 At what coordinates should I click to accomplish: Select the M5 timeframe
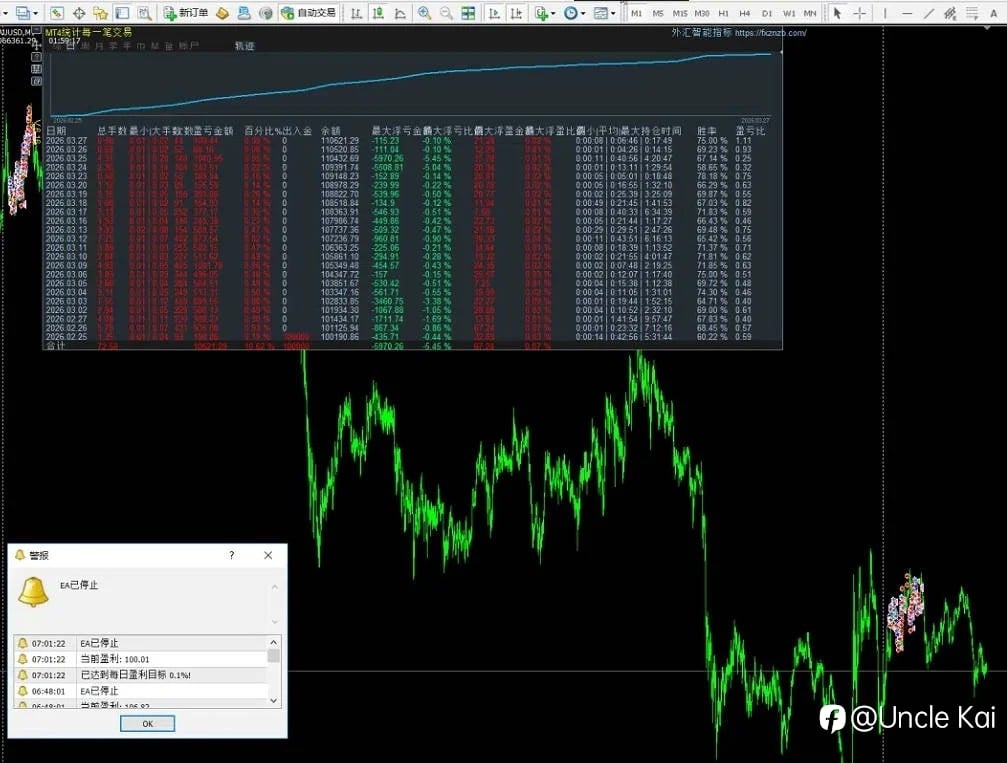658,13
